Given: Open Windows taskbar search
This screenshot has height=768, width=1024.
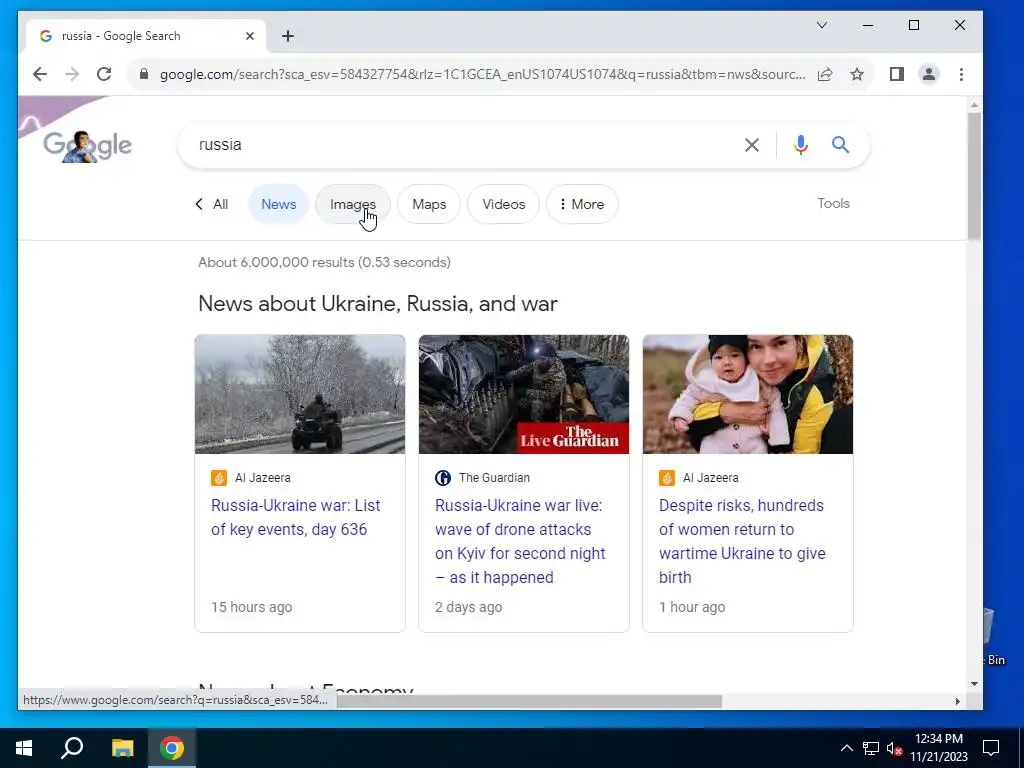Looking at the screenshot, I should [x=72, y=748].
